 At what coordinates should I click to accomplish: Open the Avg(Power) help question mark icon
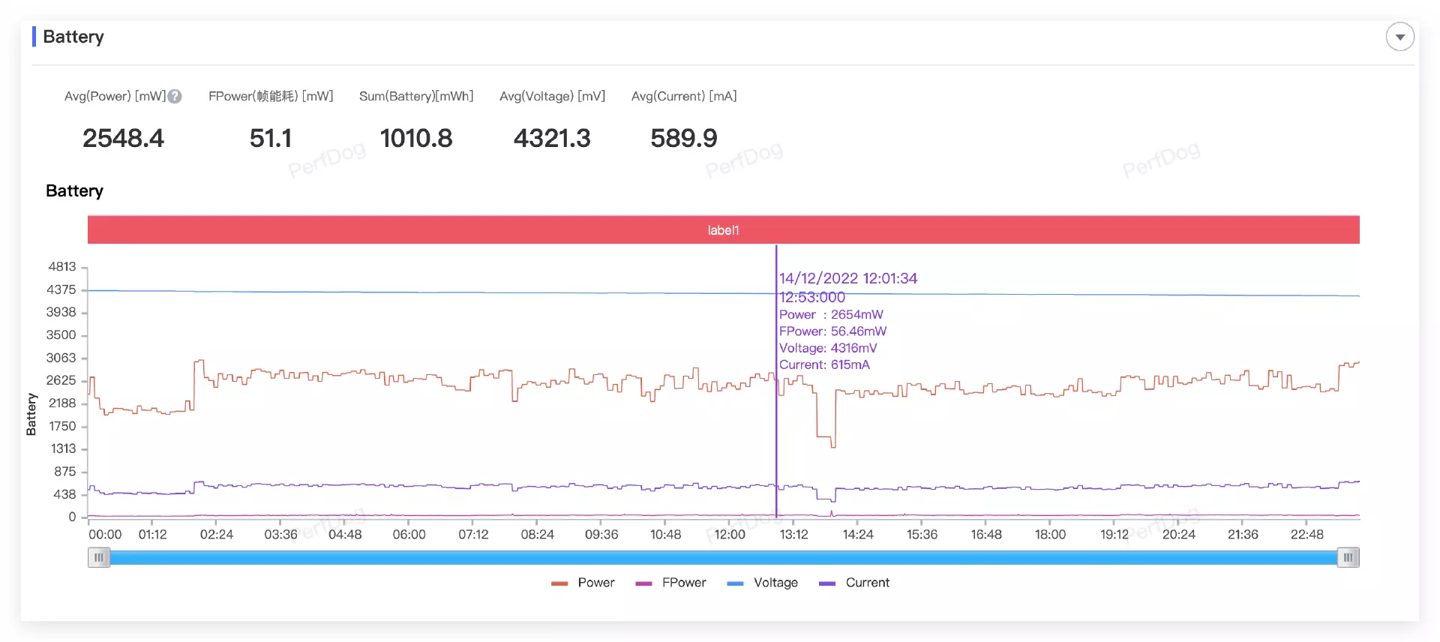point(175,96)
